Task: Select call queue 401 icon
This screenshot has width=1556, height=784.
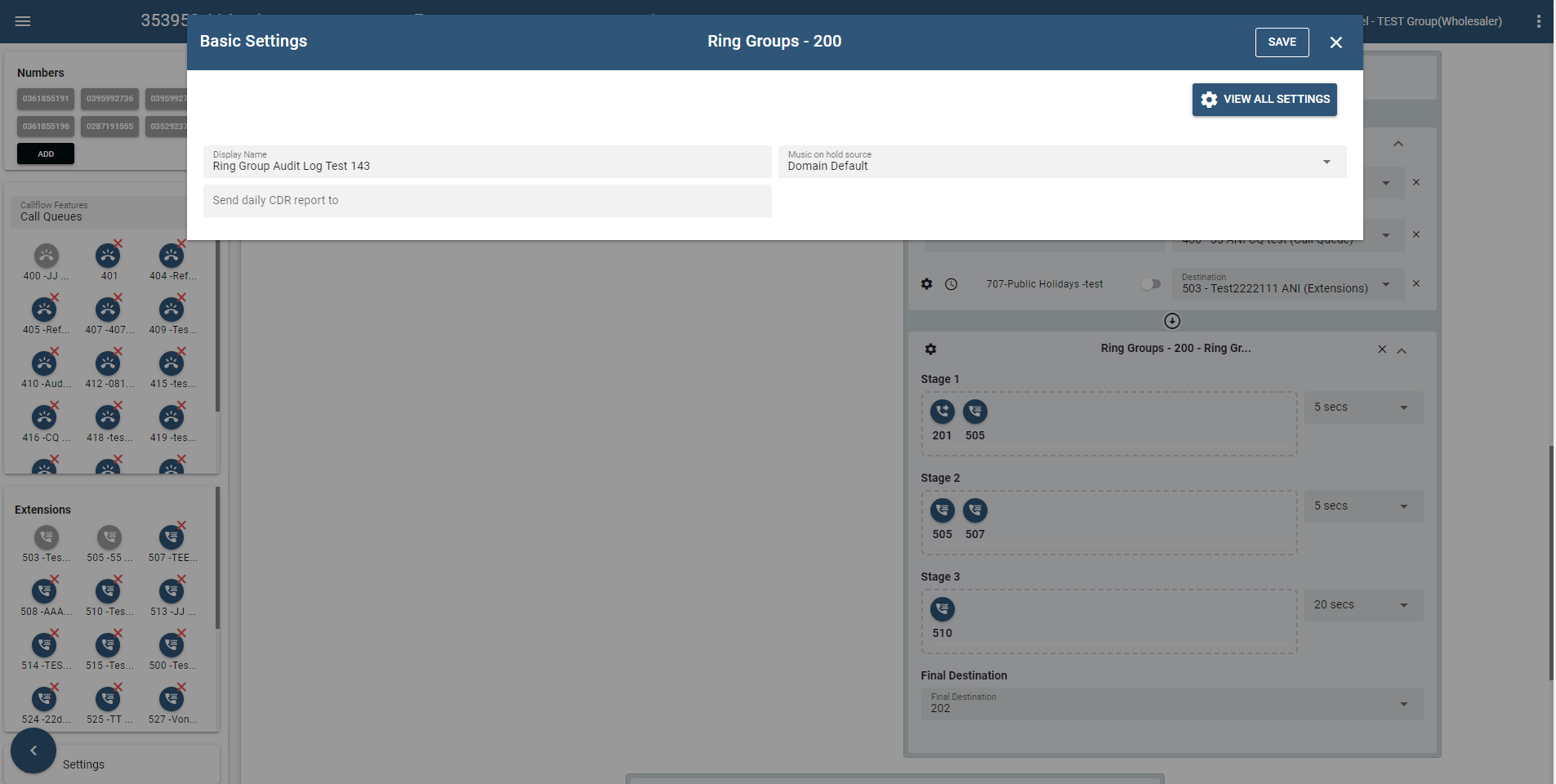Action: pyautogui.click(x=108, y=256)
